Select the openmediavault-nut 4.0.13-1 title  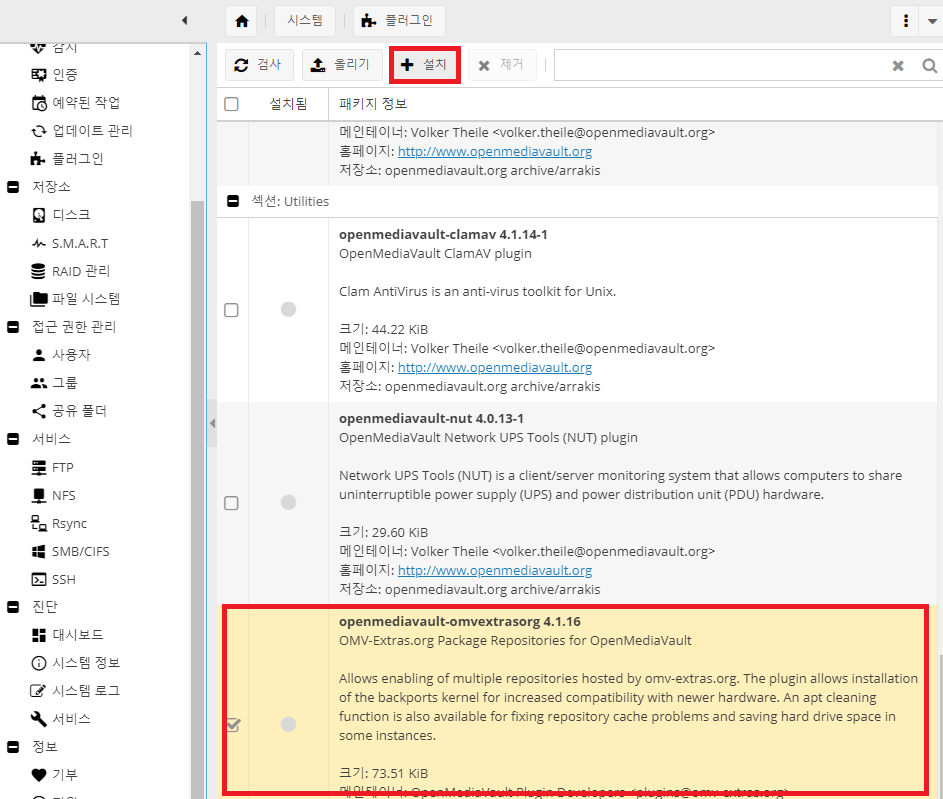[431, 418]
